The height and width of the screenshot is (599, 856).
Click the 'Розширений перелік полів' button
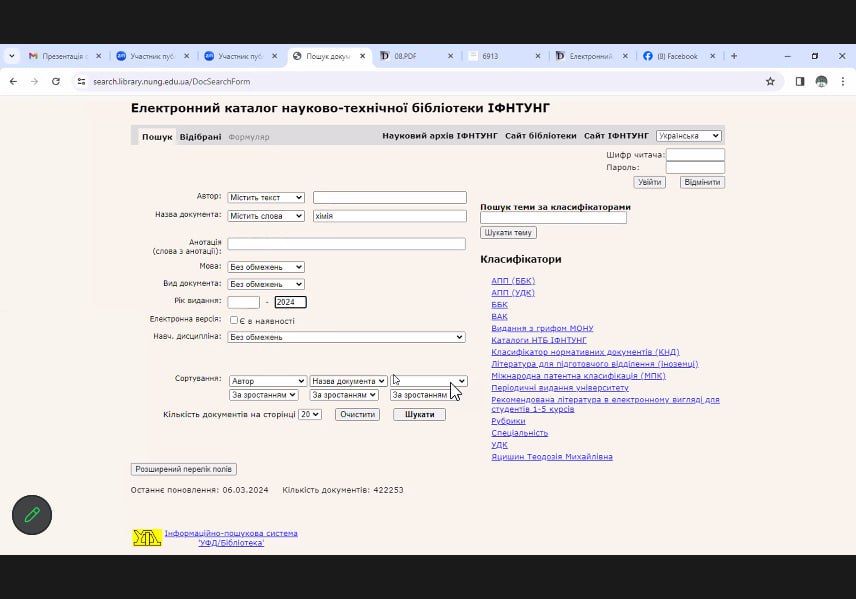(183, 469)
